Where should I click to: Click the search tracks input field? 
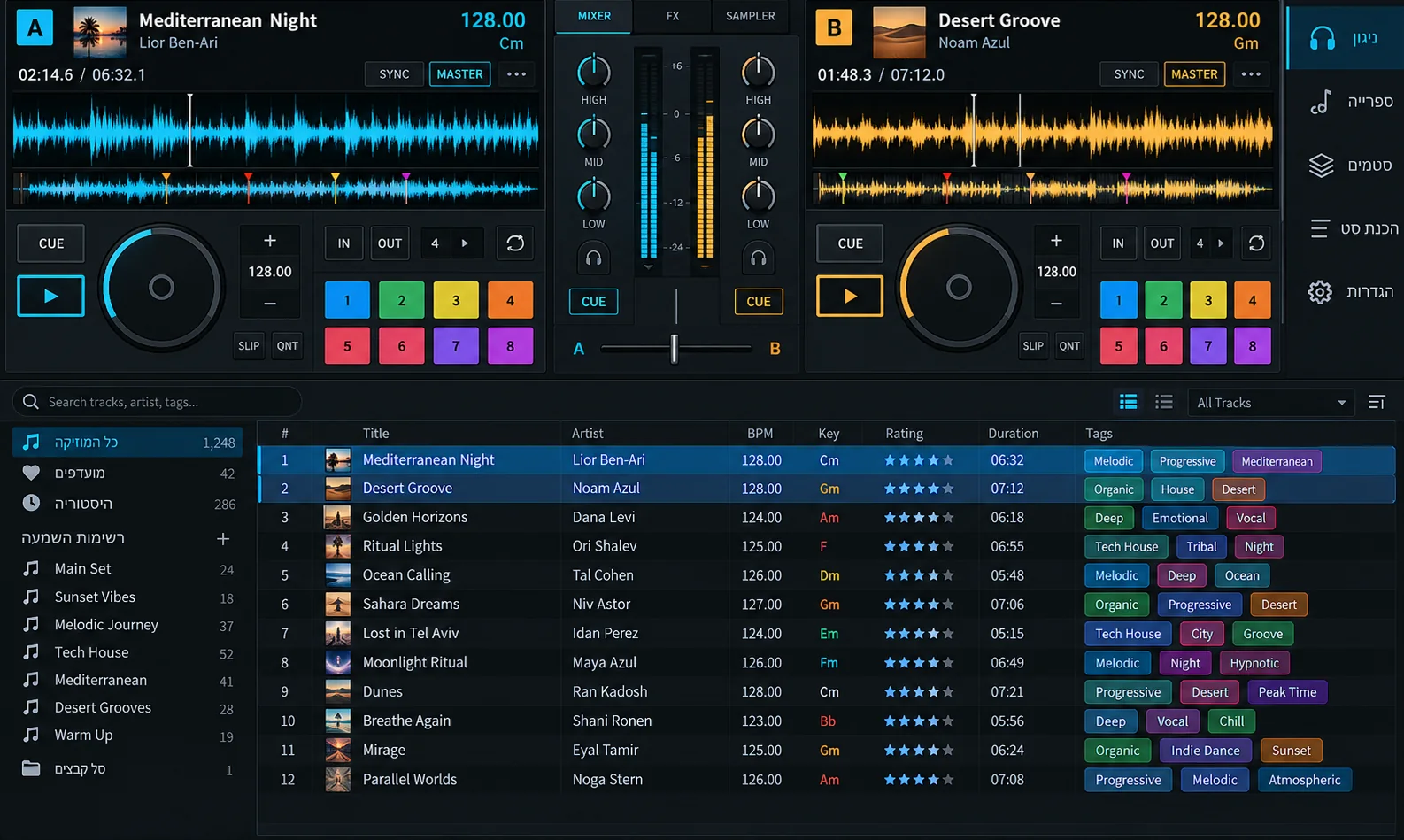tap(158, 402)
